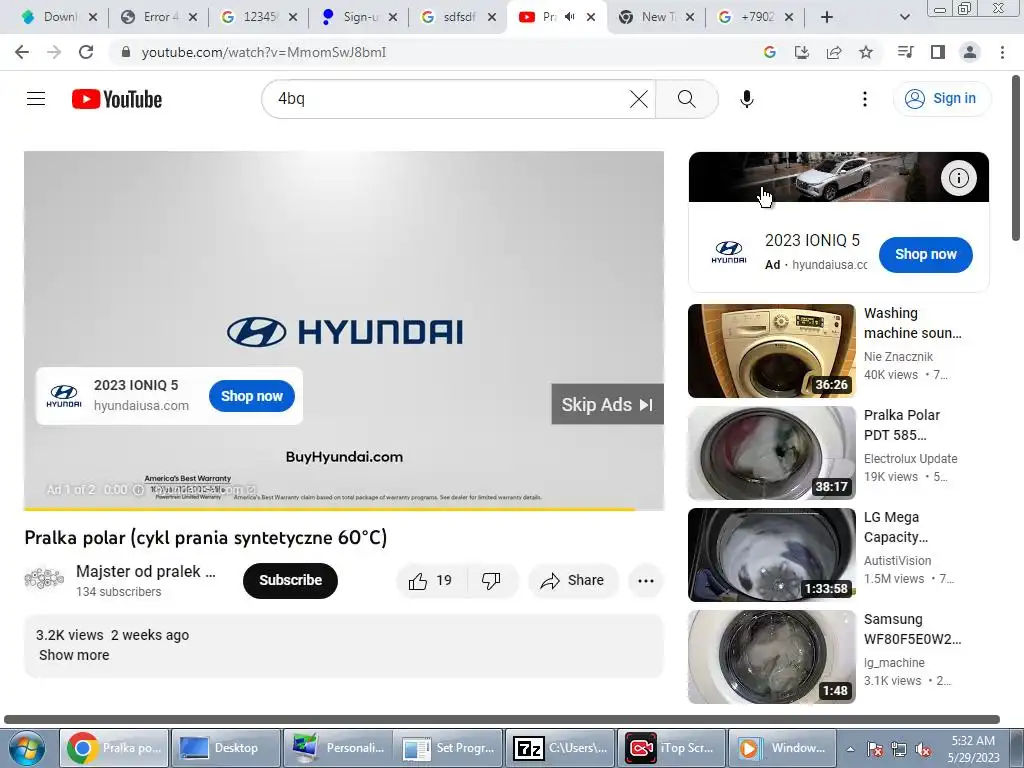Open the 7-Zip C:\Users taskbar item
This screenshot has height=768, width=1024.
(x=560, y=748)
